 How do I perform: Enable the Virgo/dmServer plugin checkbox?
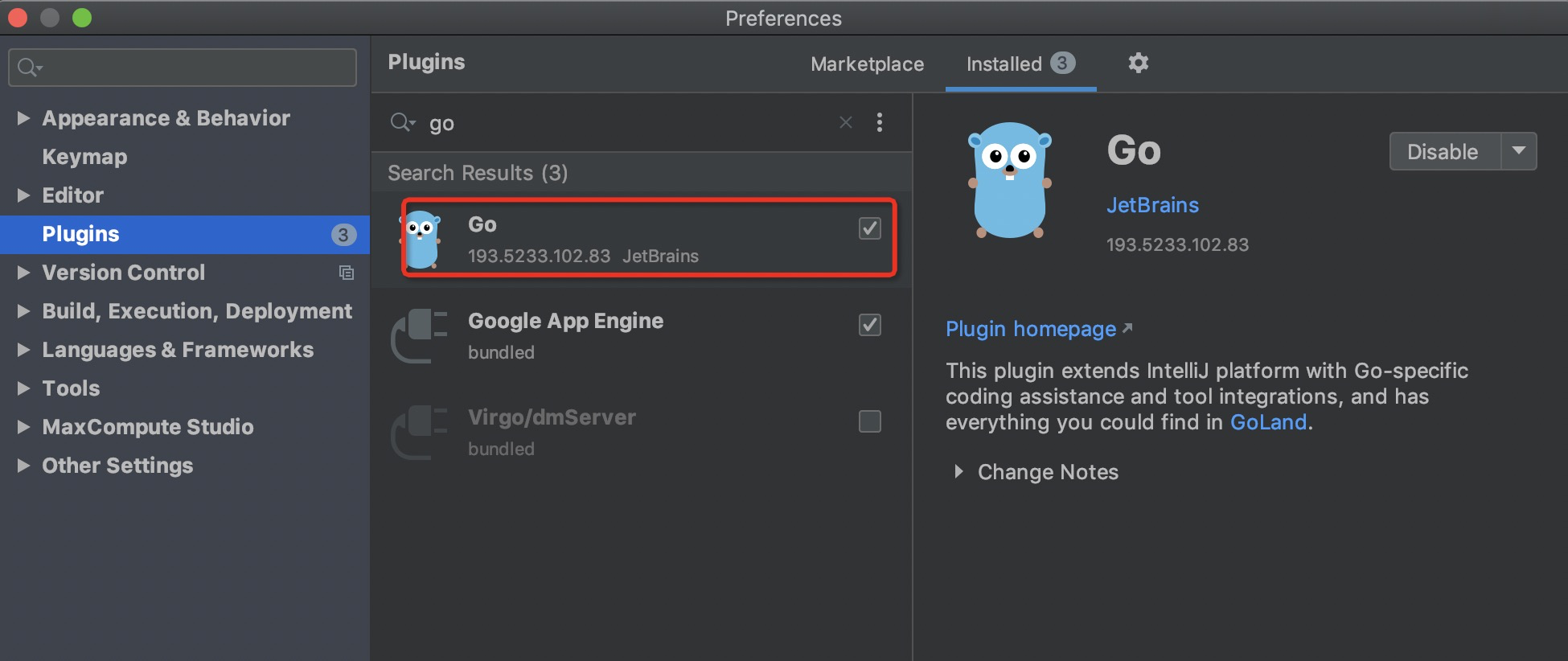(869, 421)
